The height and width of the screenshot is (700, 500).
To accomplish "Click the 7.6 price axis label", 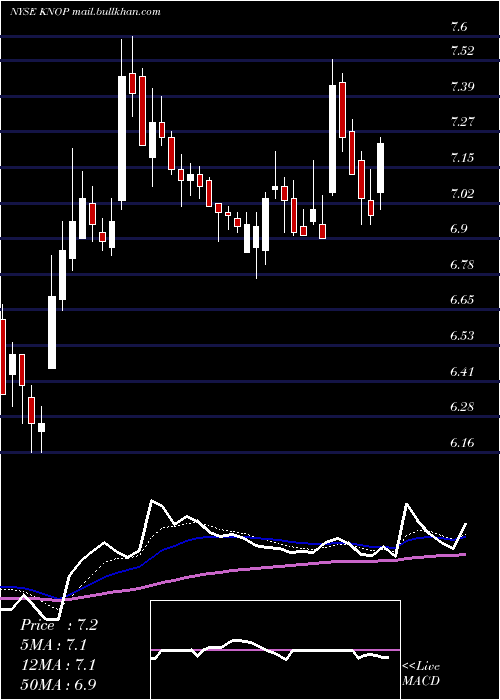I will [458, 27].
